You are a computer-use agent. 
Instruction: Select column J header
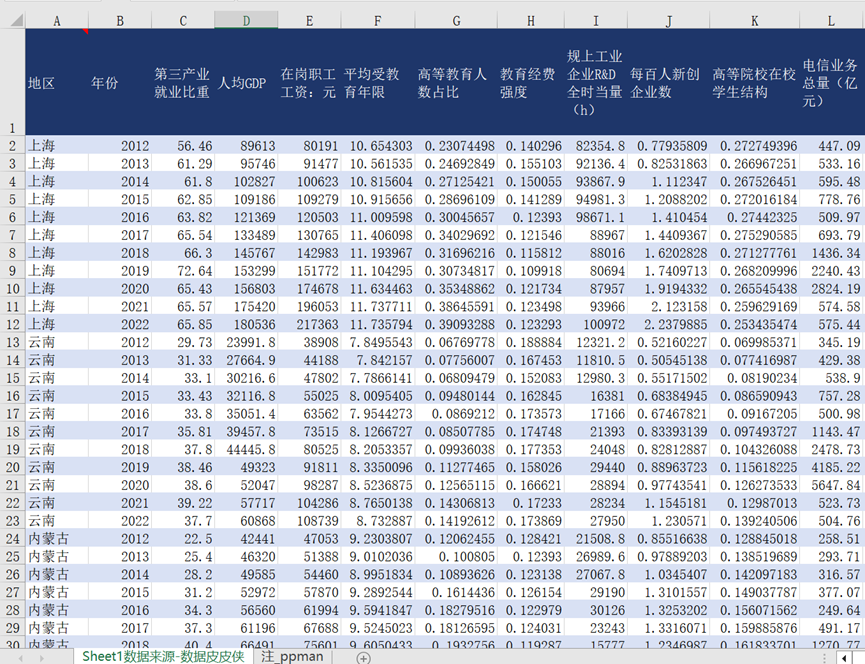pos(668,21)
